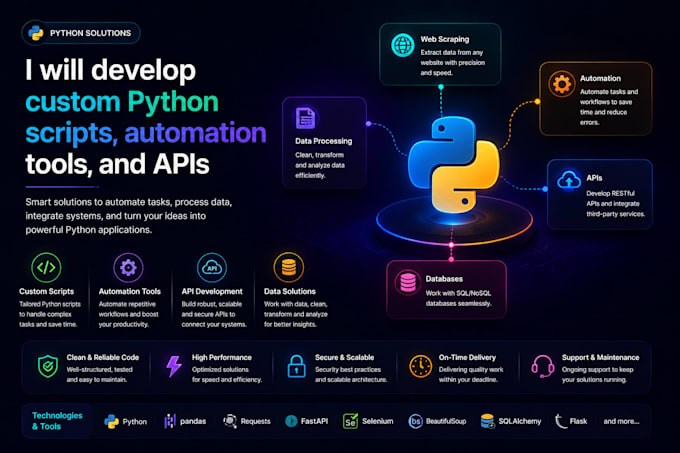The height and width of the screenshot is (453, 680).
Task: Click the APIs card title
Action: tap(594, 178)
